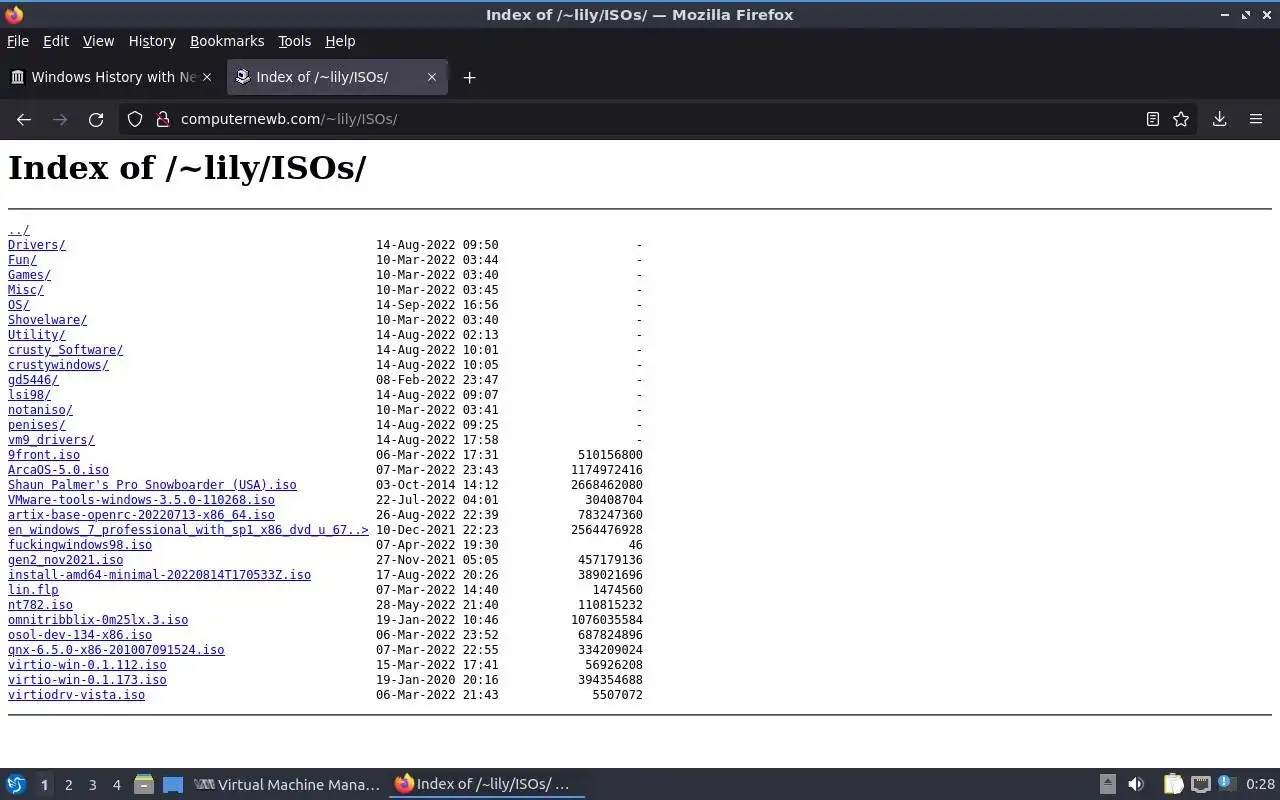Open the Games/ folder

tap(29, 275)
